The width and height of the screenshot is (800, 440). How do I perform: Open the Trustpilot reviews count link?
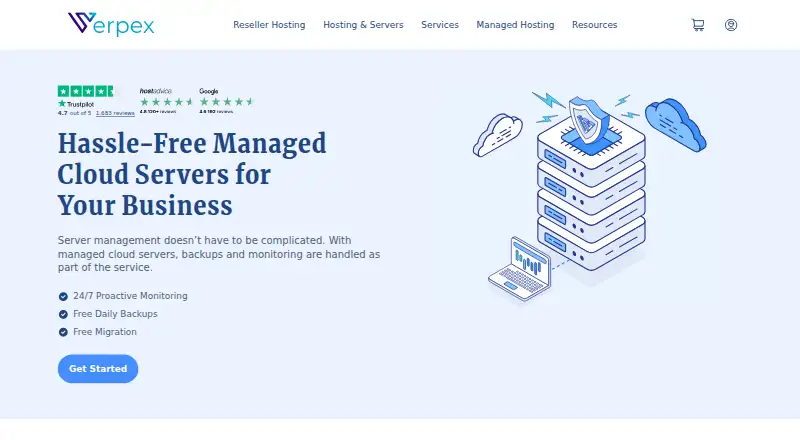(x=115, y=113)
